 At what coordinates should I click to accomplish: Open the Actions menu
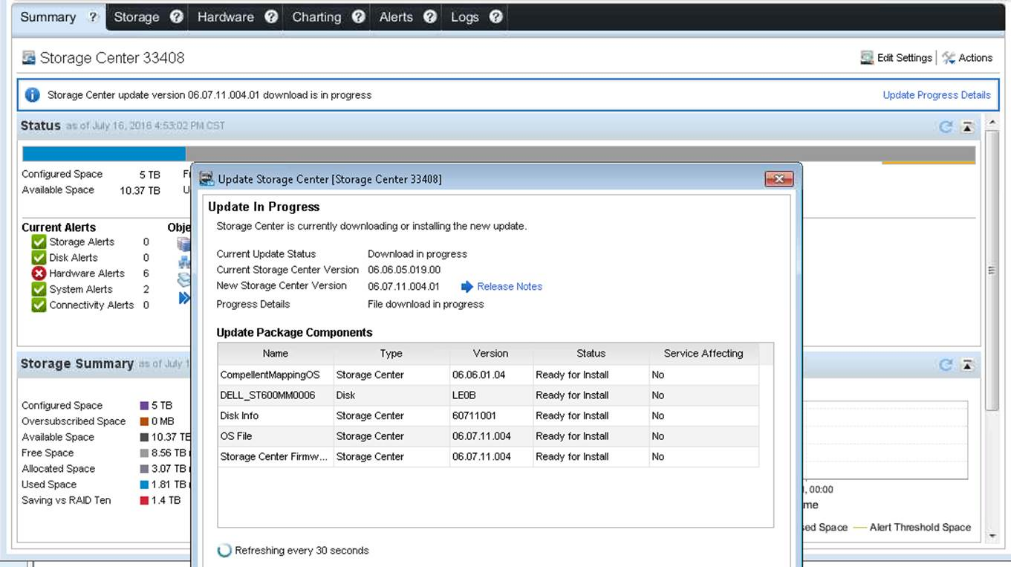coord(967,58)
